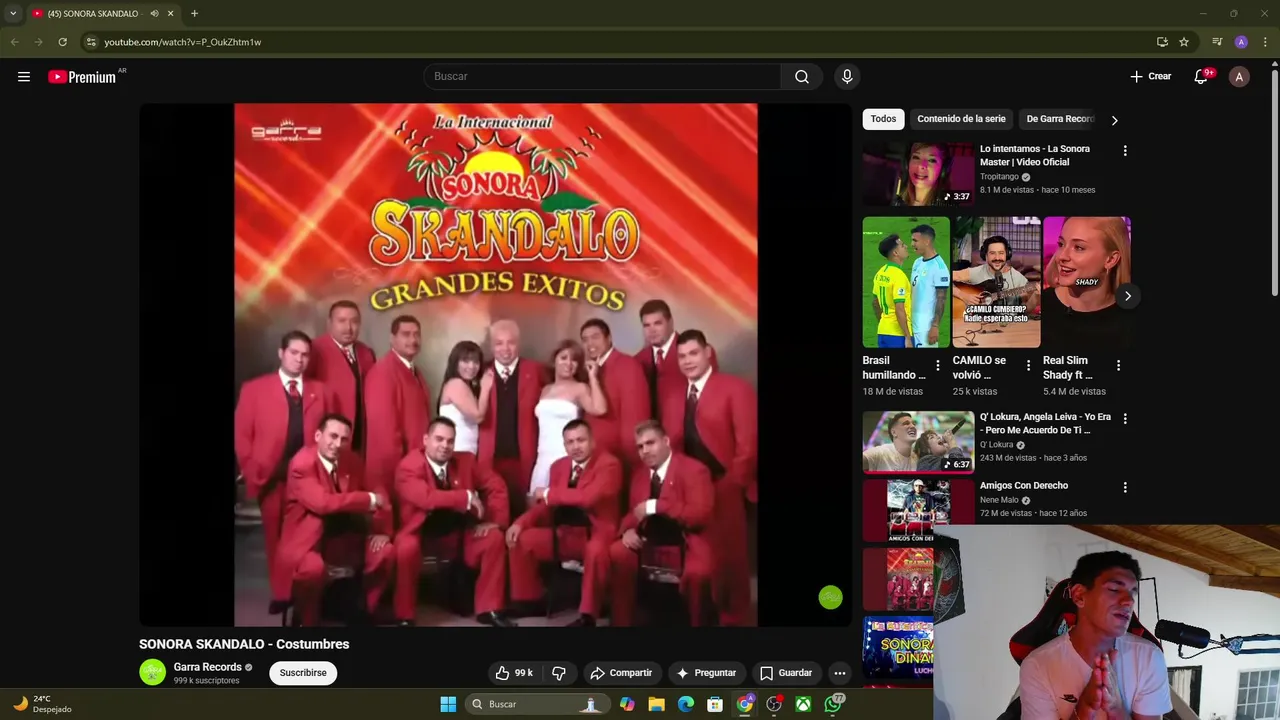Open options for Lo intentamos video

point(1125,151)
